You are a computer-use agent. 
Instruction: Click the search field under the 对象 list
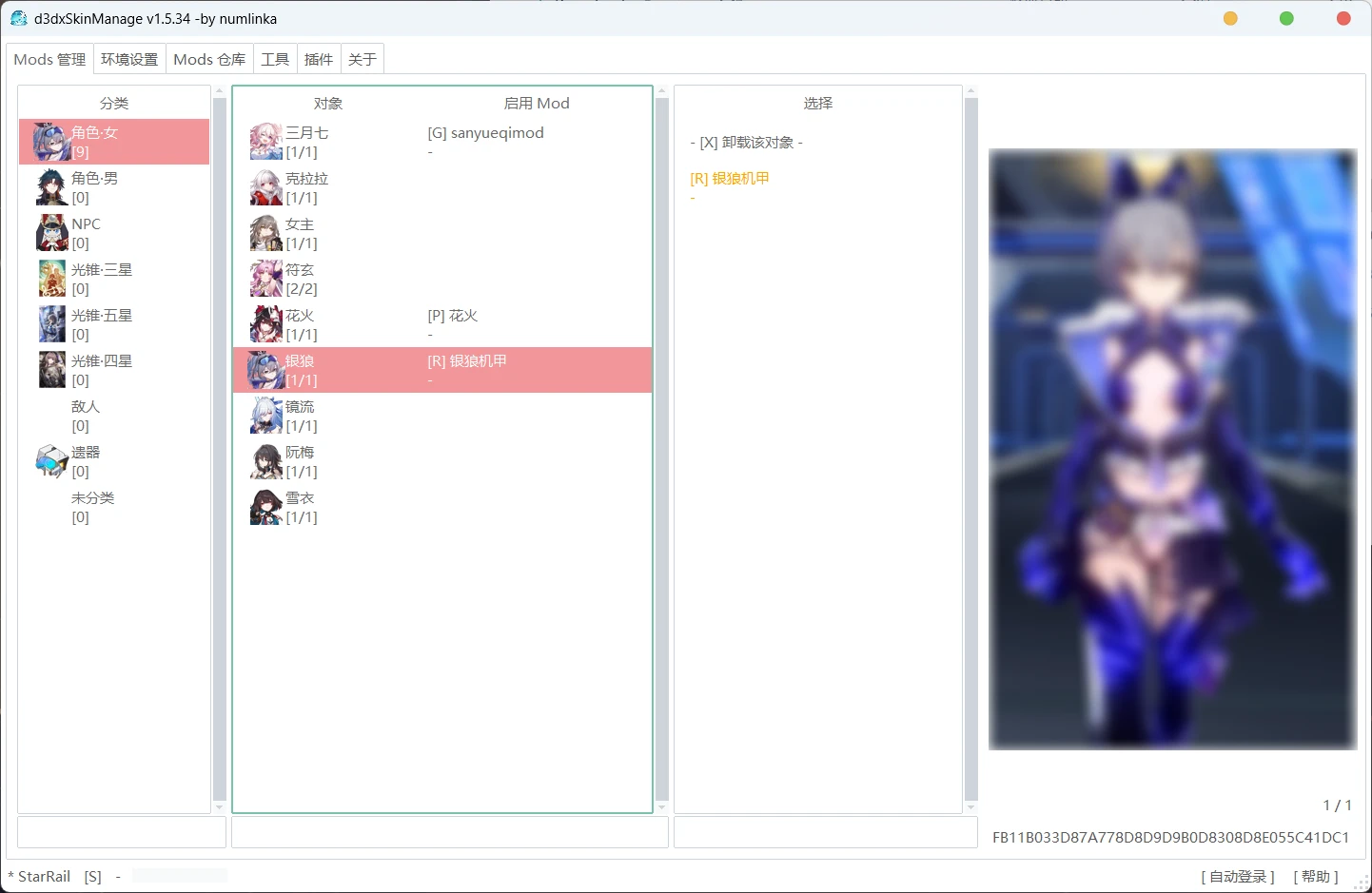point(450,832)
